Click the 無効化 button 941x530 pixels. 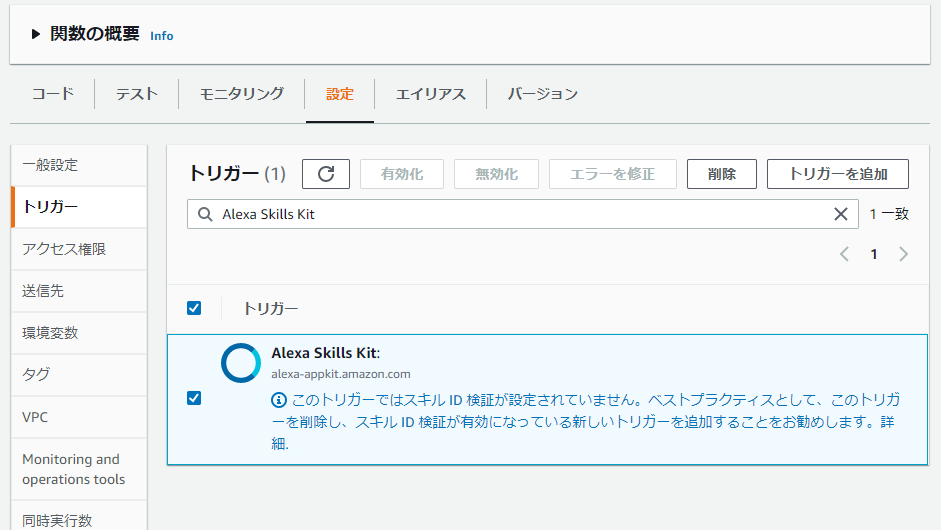[496, 174]
